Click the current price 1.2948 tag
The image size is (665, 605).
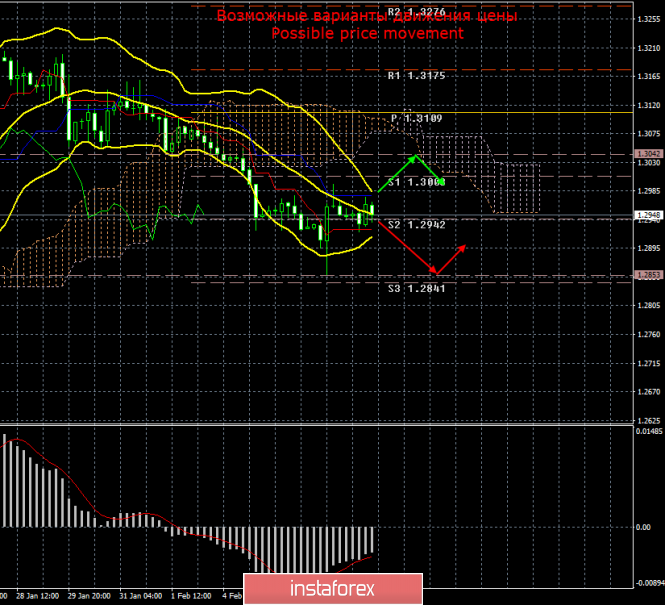(648, 215)
